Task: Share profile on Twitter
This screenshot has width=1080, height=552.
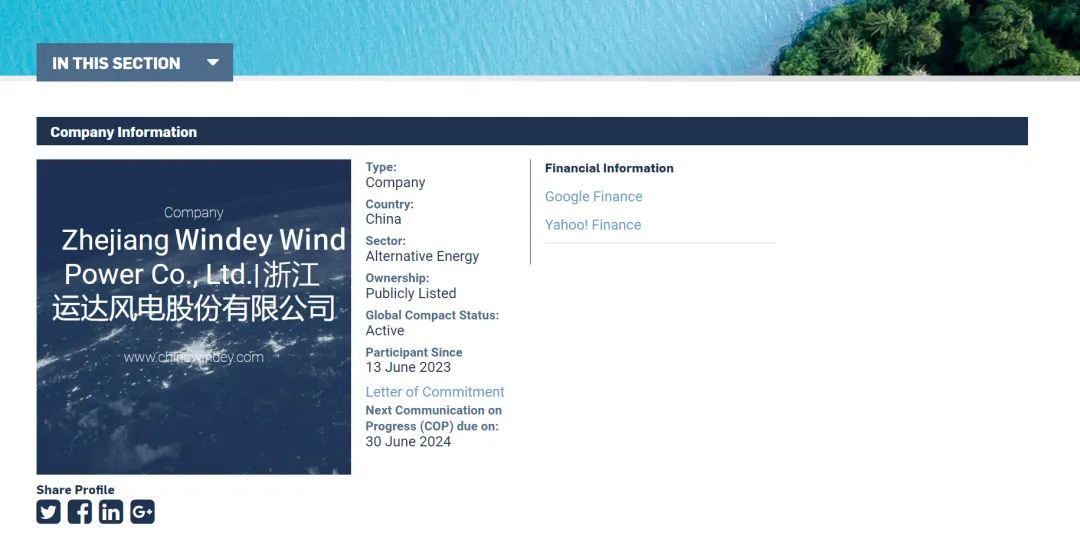Action: (x=49, y=512)
